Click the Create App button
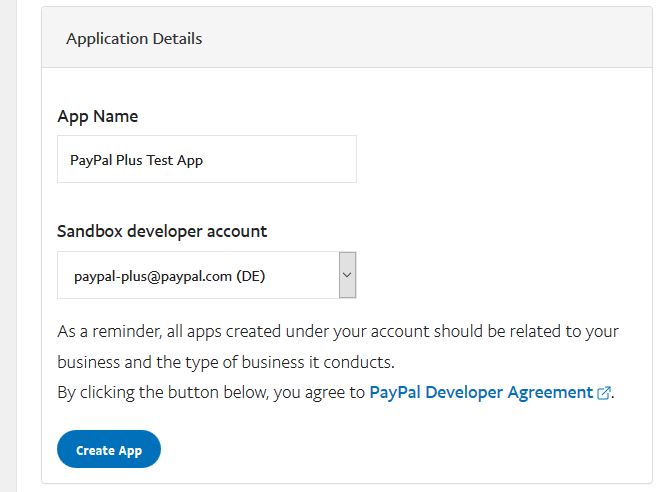 coord(109,449)
